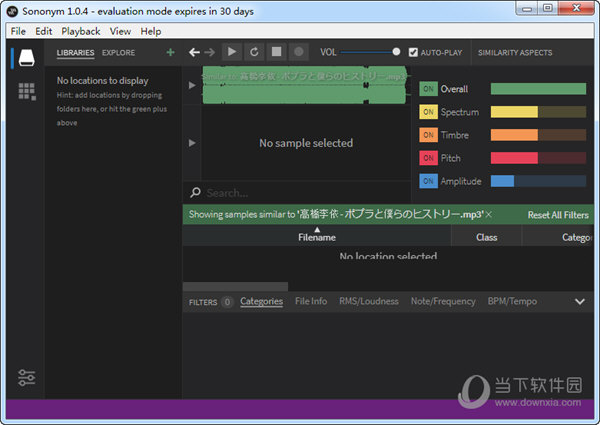
Task: Set the Spectrum weight bar
Action: 538,112
